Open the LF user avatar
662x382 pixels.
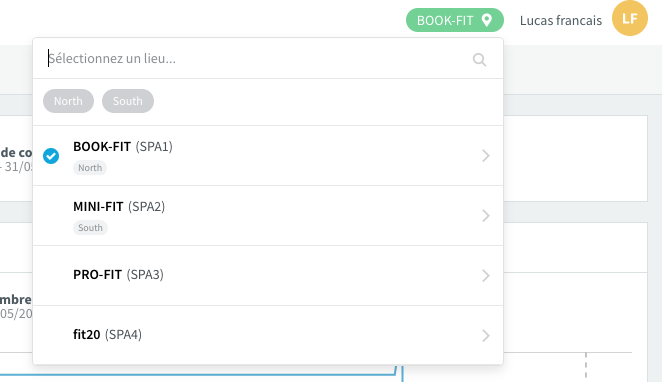[x=630, y=18]
